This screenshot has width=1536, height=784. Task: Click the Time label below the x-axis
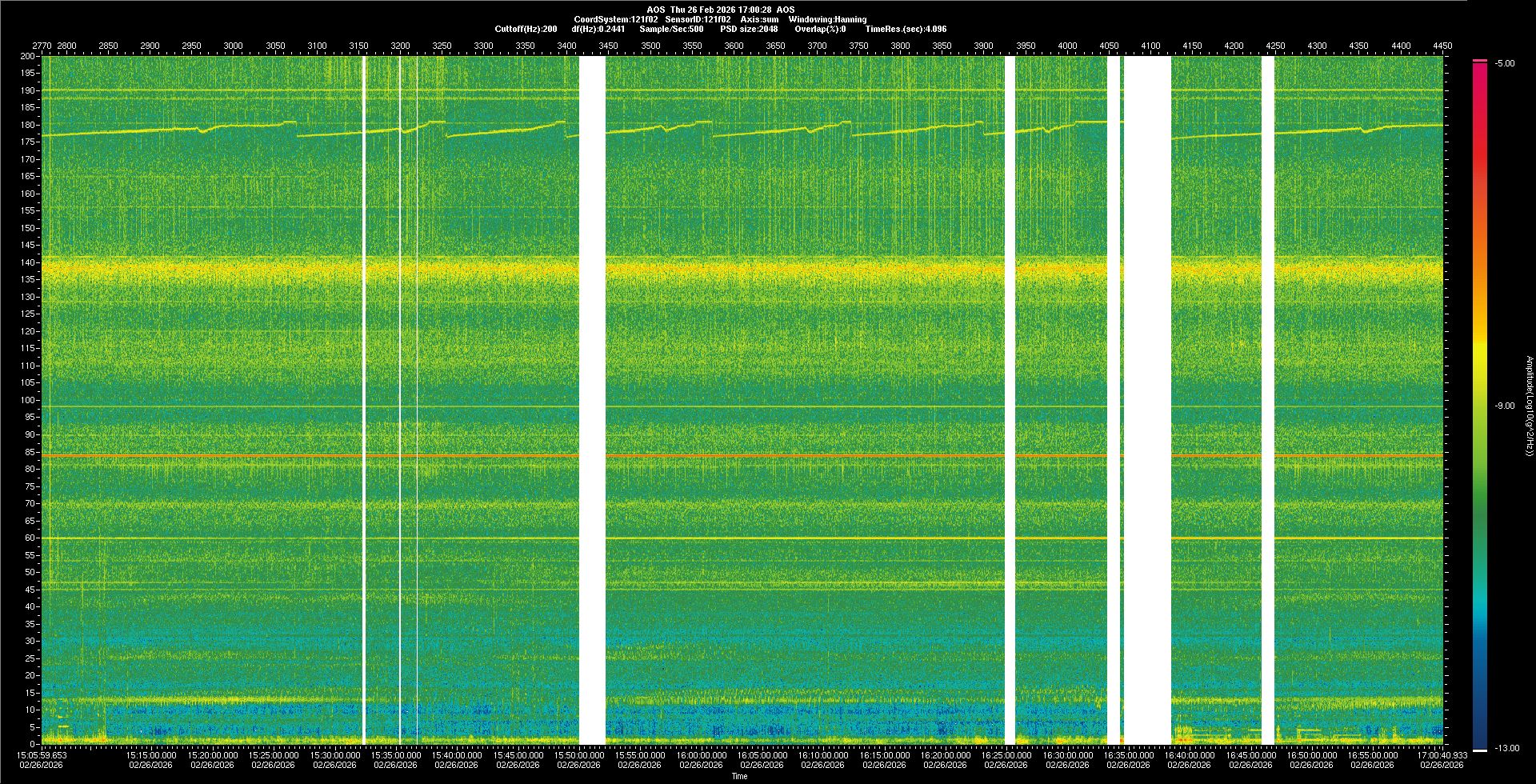coord(739,776)
